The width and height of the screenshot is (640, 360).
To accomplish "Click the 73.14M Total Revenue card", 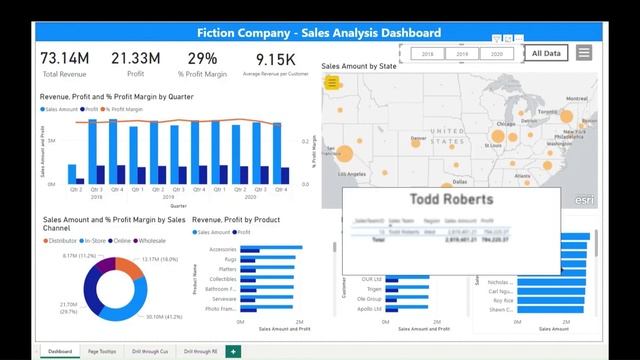I will [x=64, y=64].
